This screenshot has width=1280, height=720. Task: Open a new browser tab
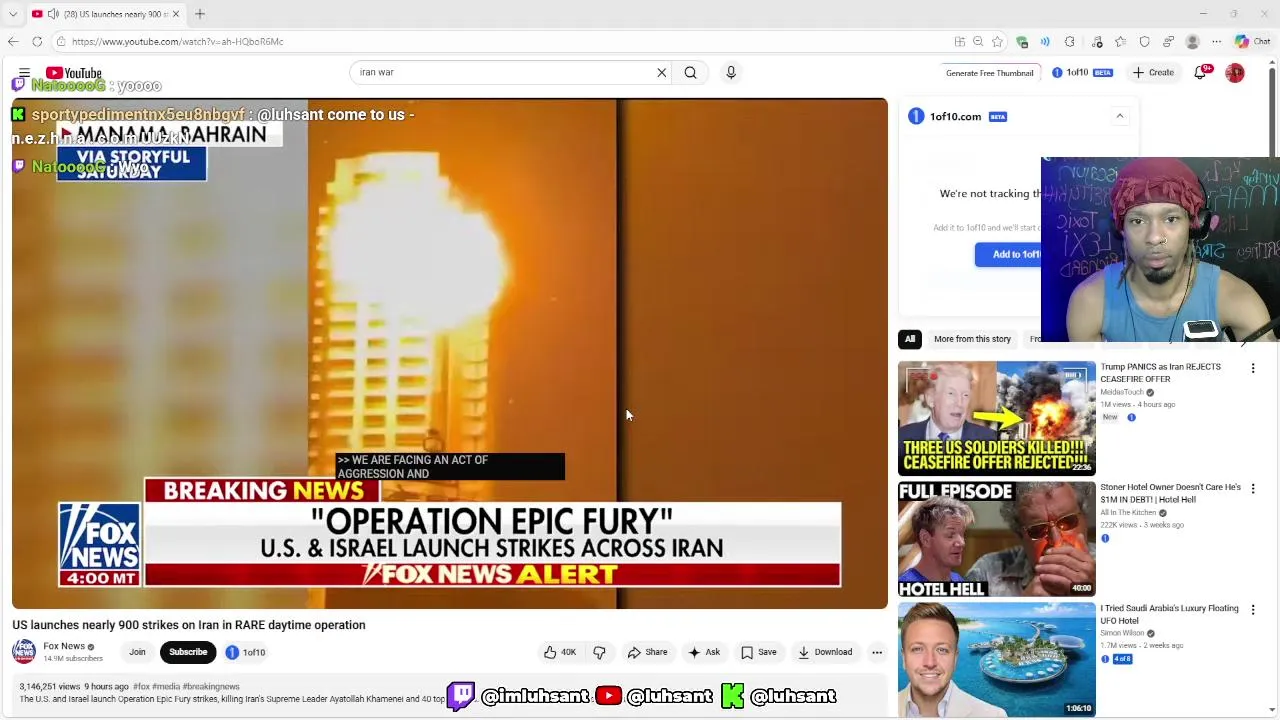tap(200, 14)
